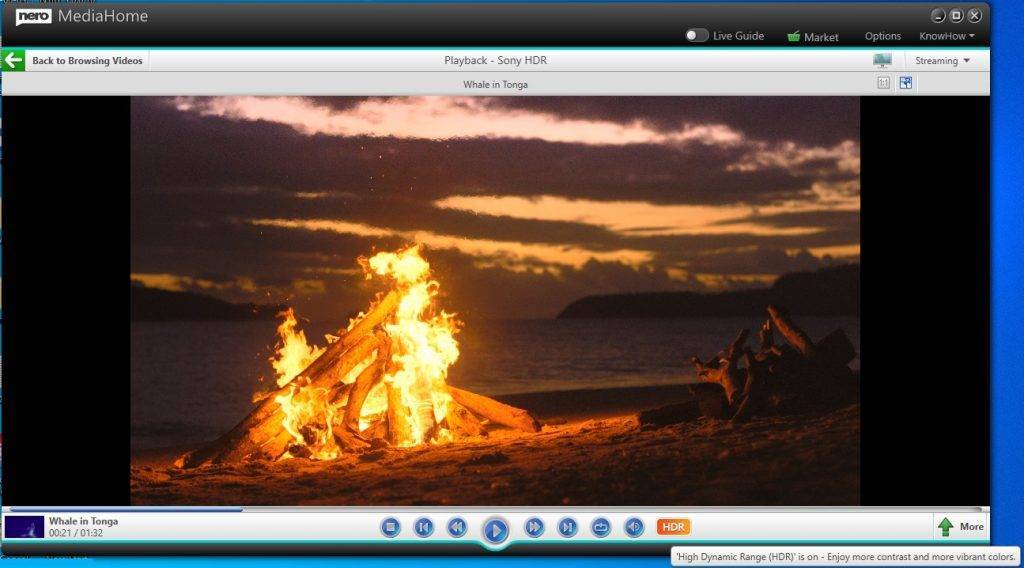Start playback with the large play button
The image size is (1024, 568).
click(x=495, y=530)
